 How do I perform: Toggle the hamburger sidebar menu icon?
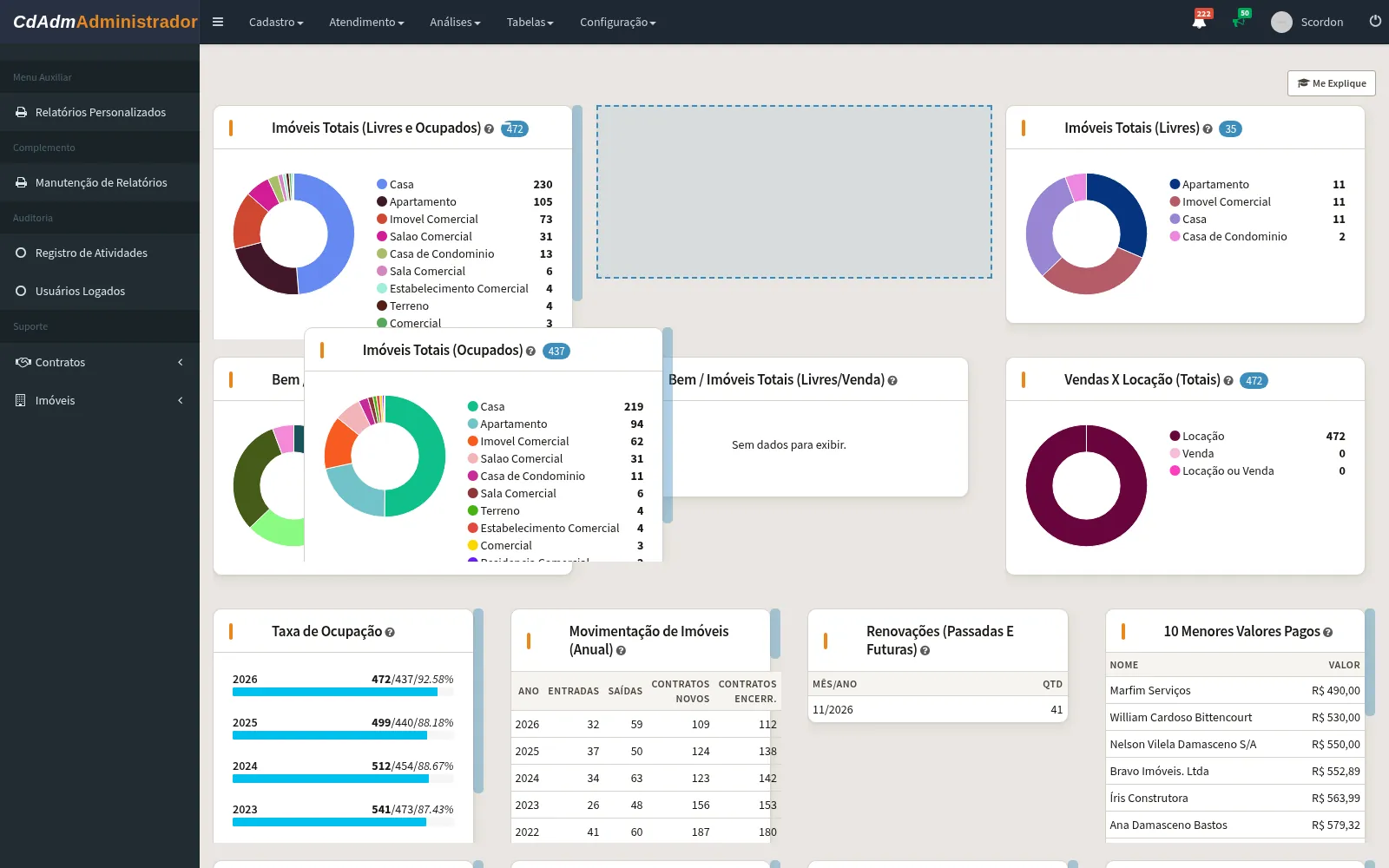[218, 22]
